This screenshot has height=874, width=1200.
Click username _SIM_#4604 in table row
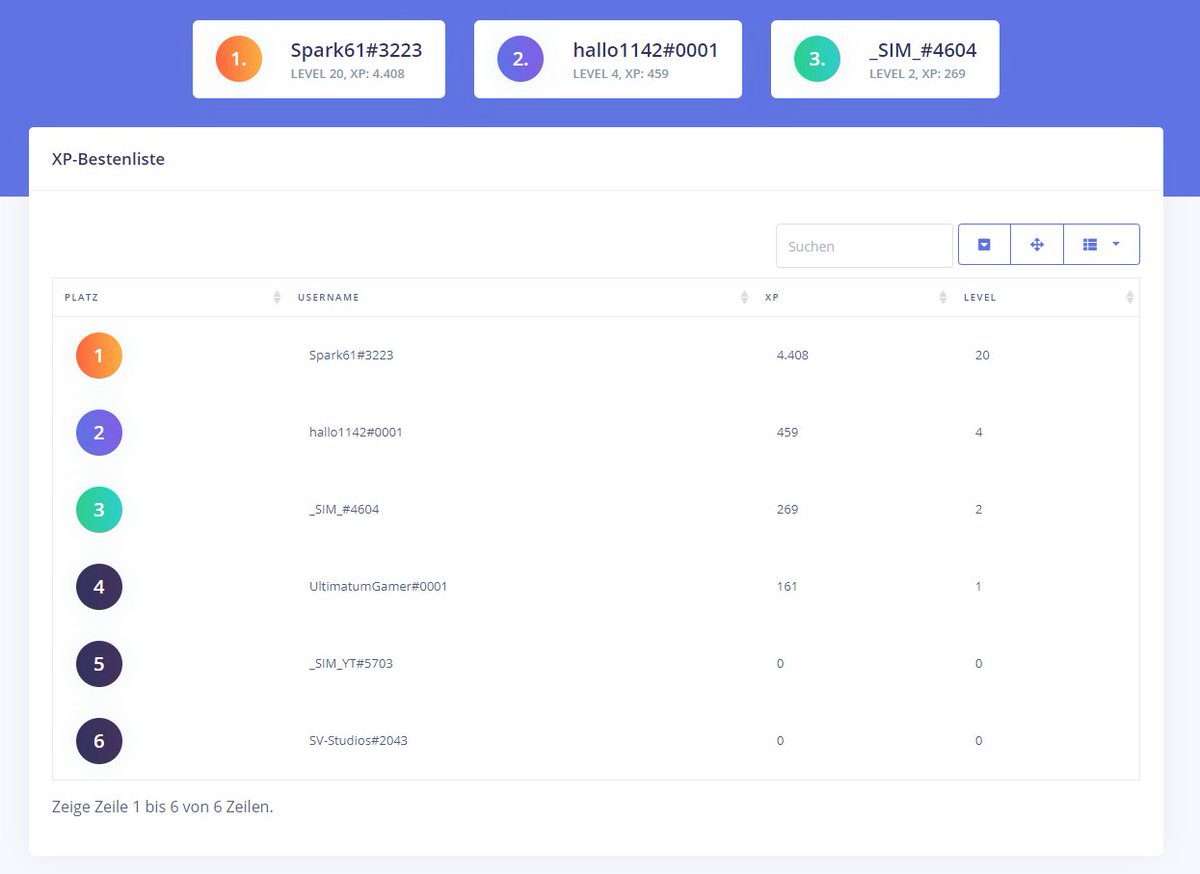(344, 509)
